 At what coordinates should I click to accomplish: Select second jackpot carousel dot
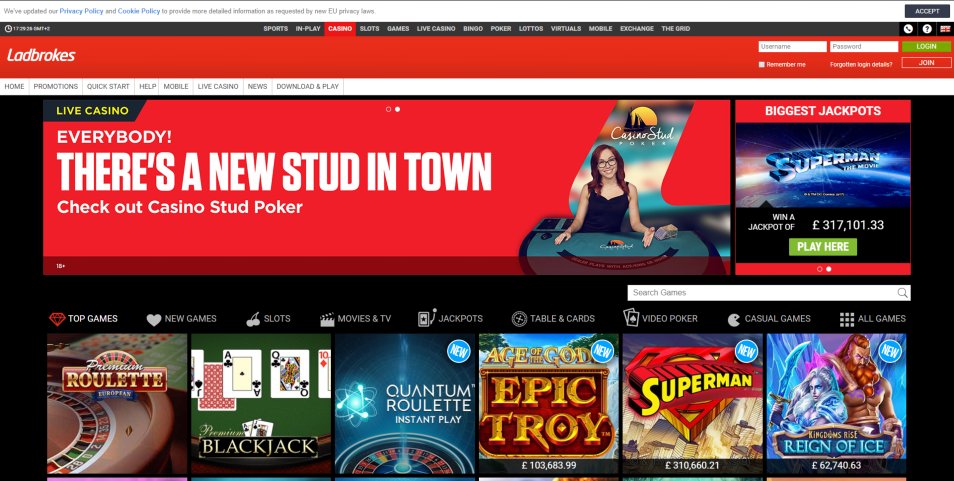pos(829,269)
